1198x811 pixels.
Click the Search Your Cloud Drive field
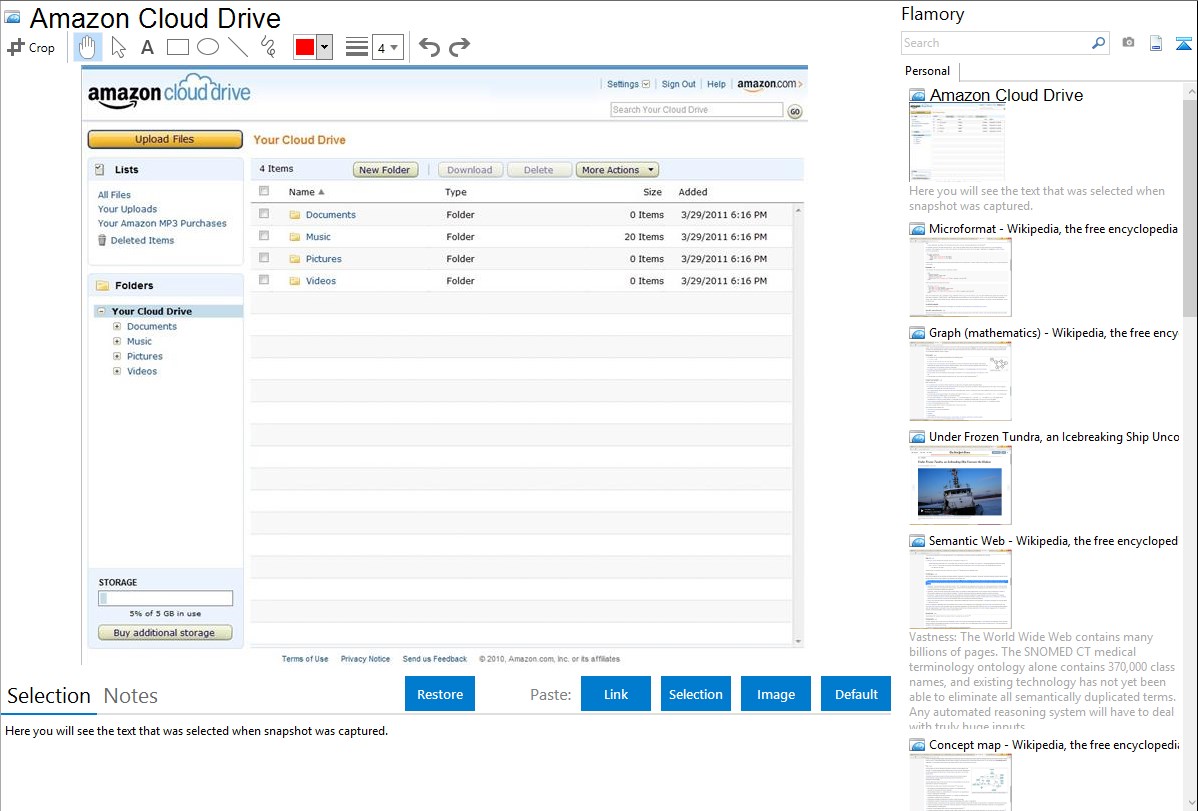pos(697,110)
